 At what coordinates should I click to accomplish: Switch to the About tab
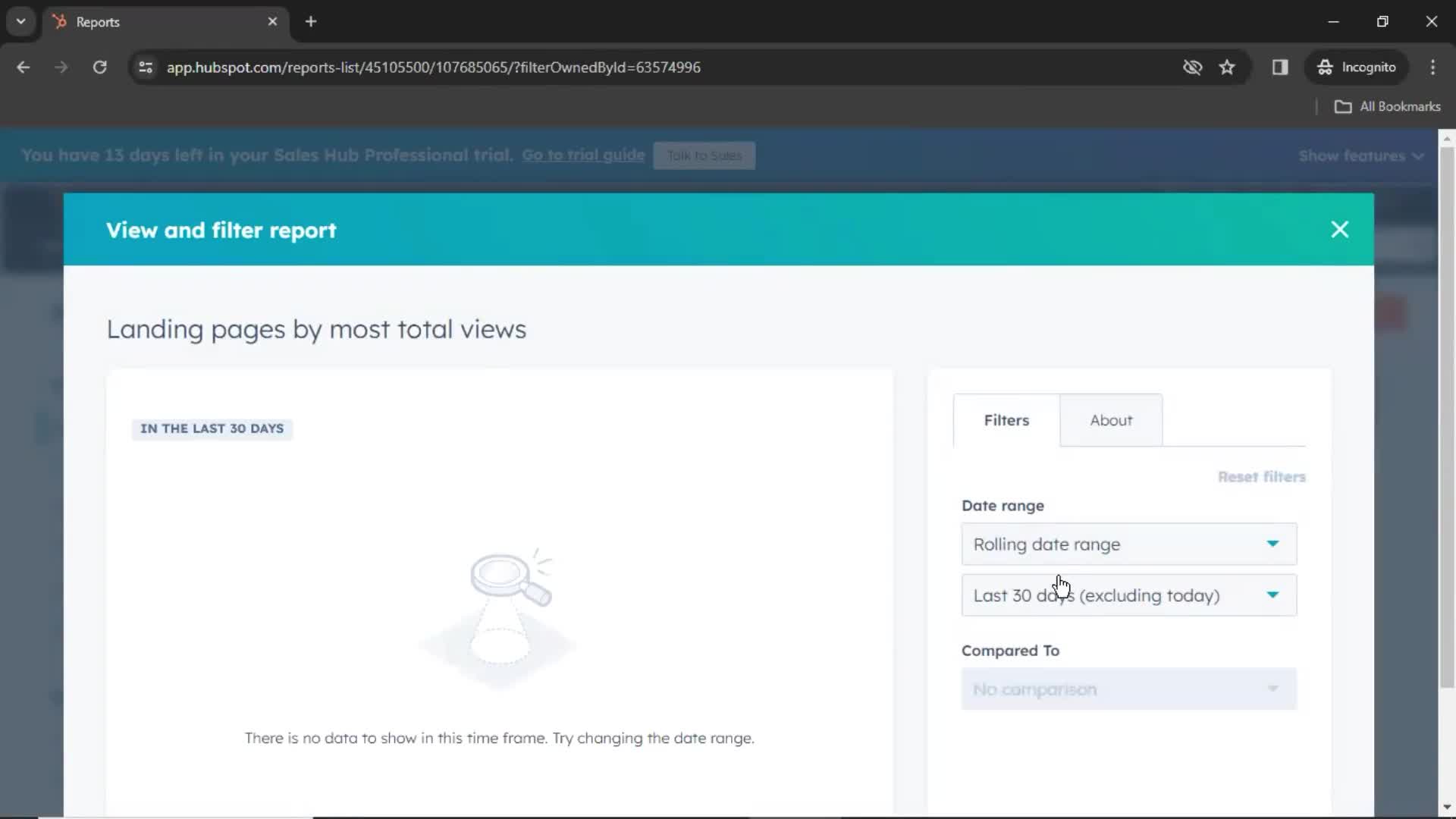tap(1111, 420)
